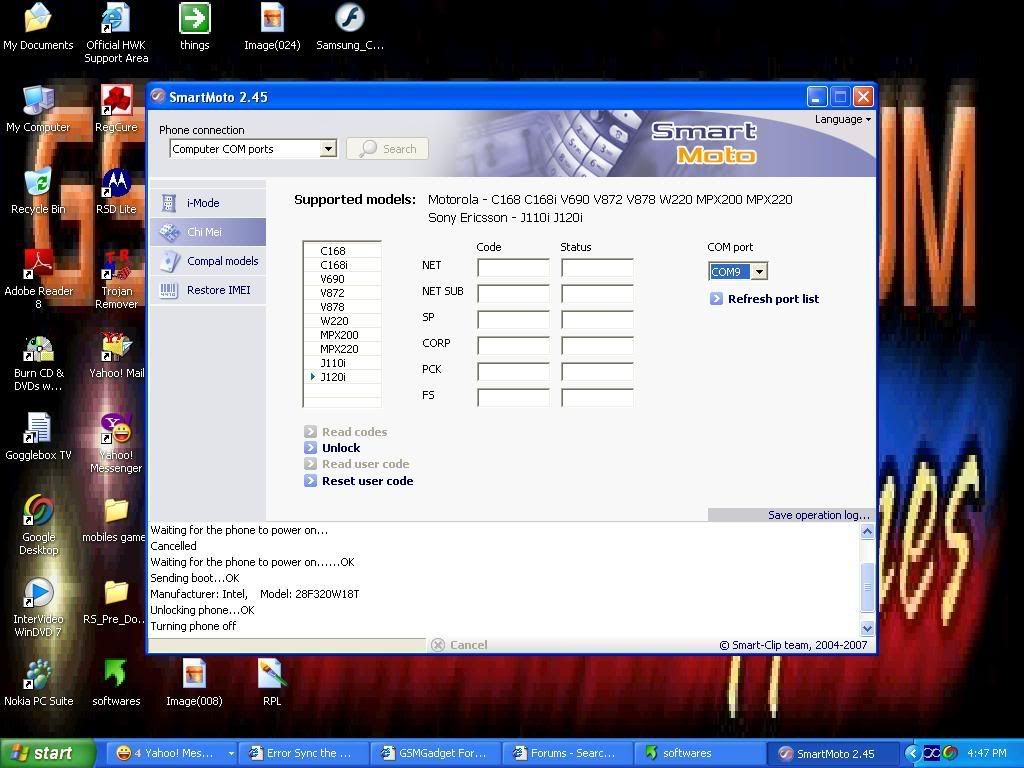The width and height of the screenshot is (1024, 768).
Task: Click the Cancel button
Action: (x=460, y=645)
